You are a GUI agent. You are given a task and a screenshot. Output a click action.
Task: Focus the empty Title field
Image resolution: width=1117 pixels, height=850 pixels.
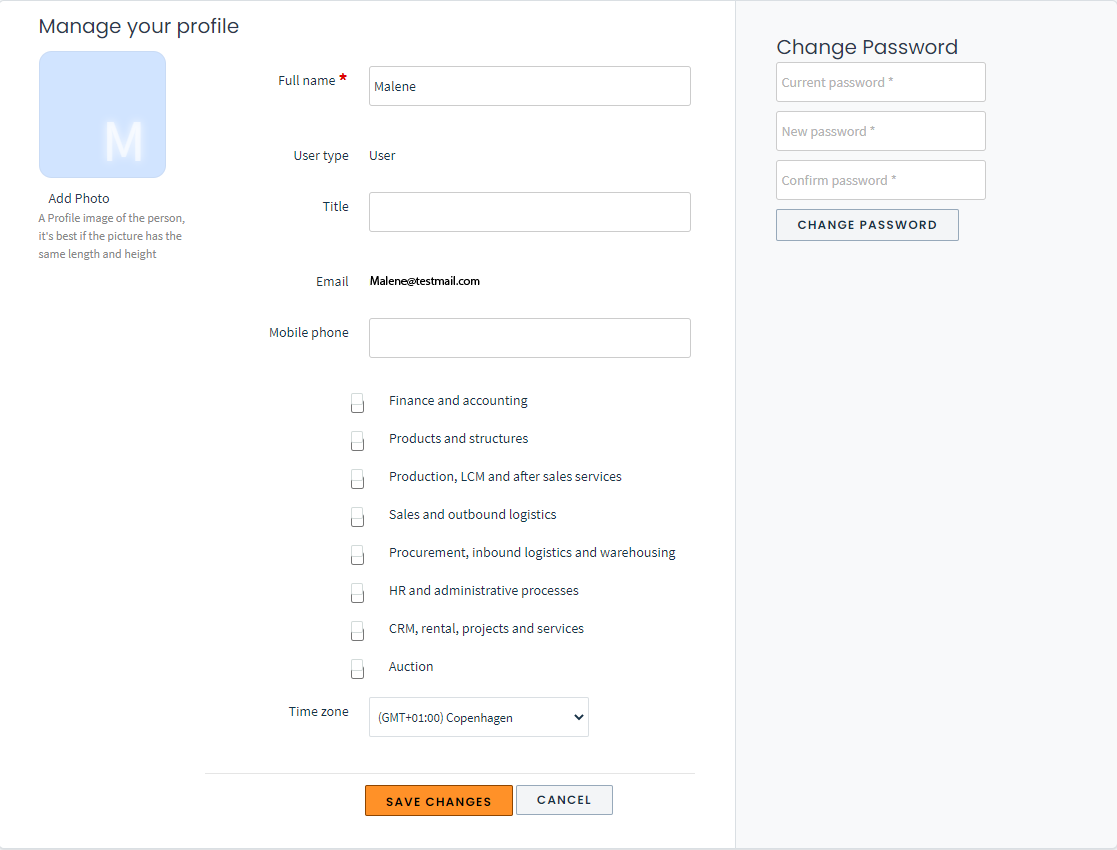[x=529, y=212]
